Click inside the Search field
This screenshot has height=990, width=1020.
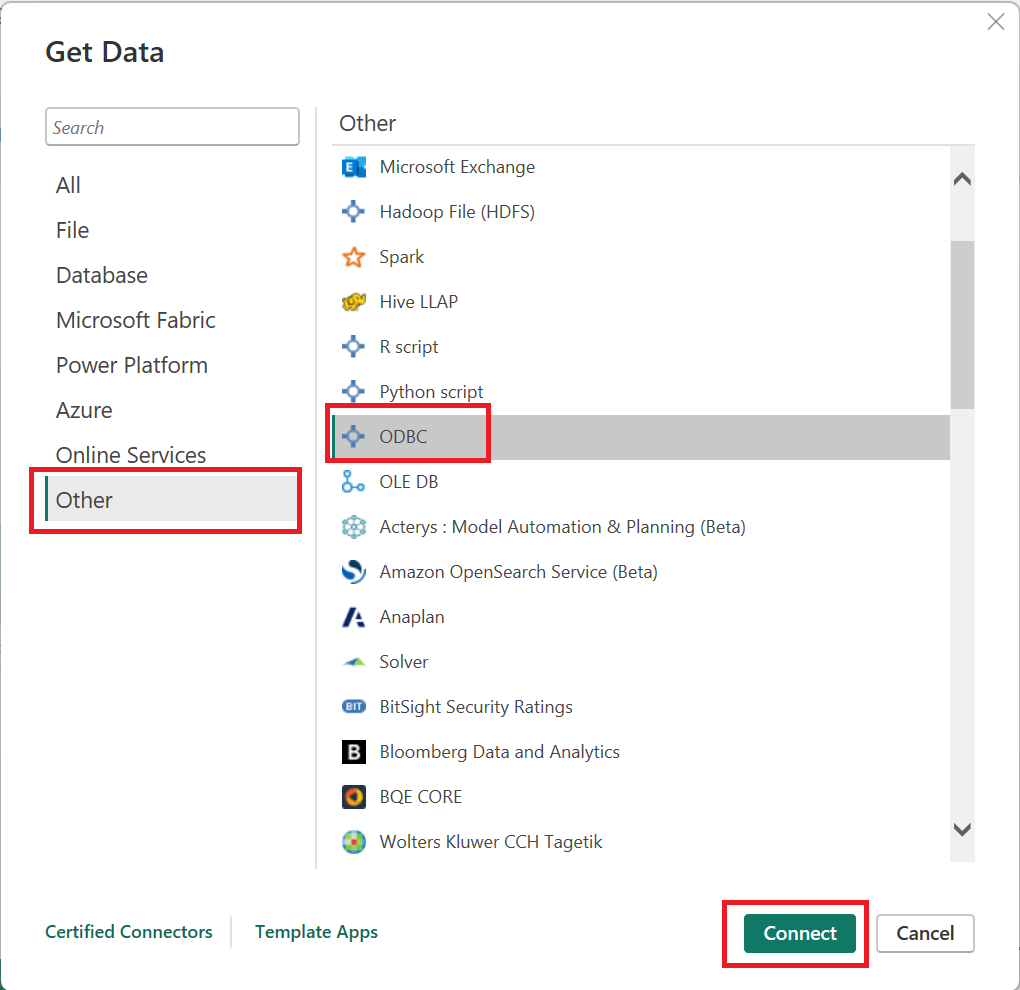point(172,126)
